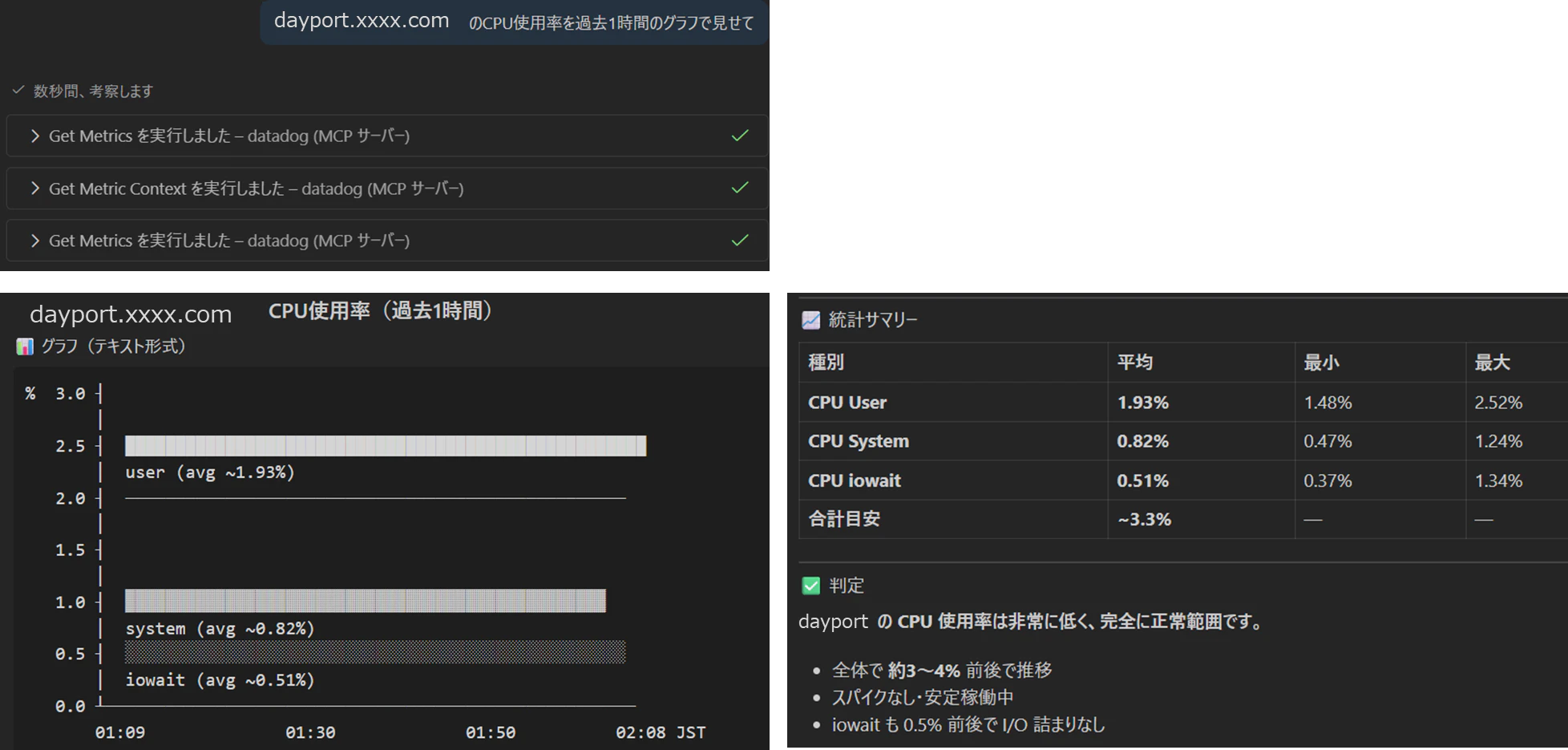Click the 'system (avg ~0.82%)' label
This screenshot has height=750, width=1568.
[220, 628]
